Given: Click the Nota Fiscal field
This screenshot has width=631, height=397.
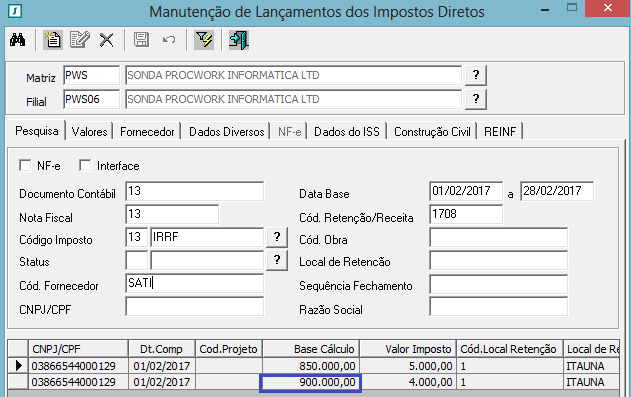Looking at the screenshot, I should (x=172, y=214).
